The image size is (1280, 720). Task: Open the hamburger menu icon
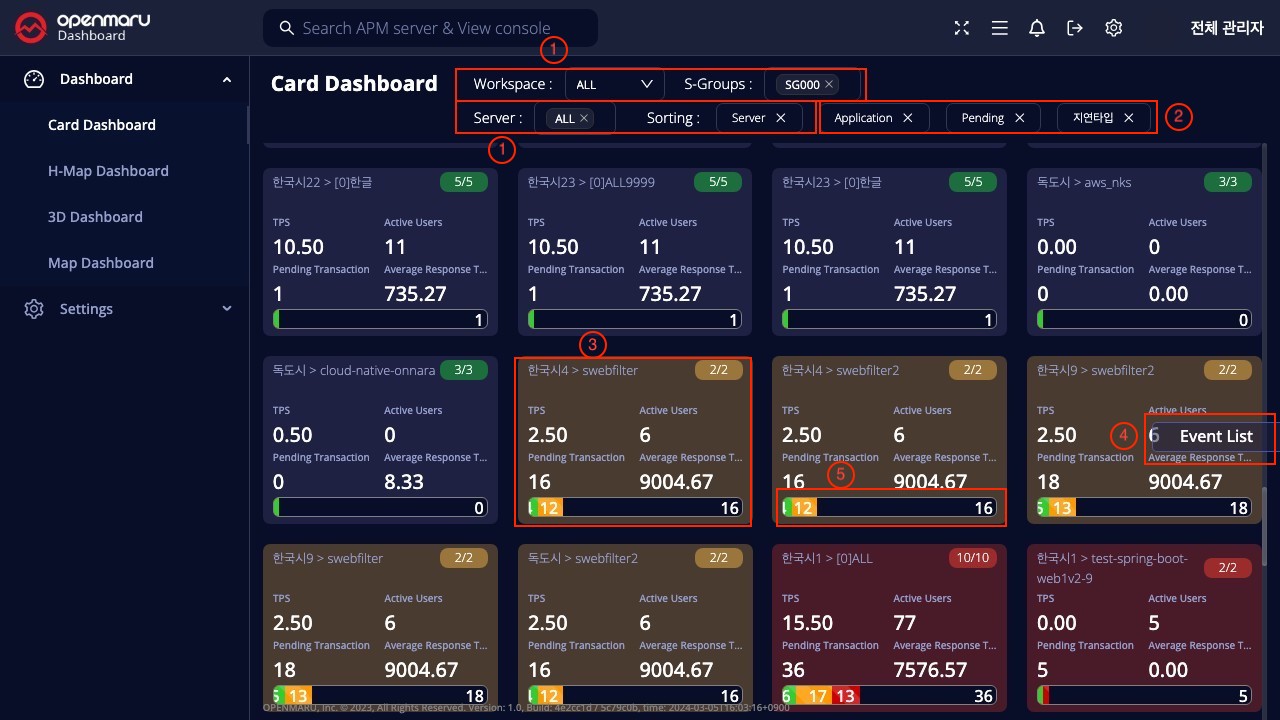pyautogui.click(x=999, y=28)
